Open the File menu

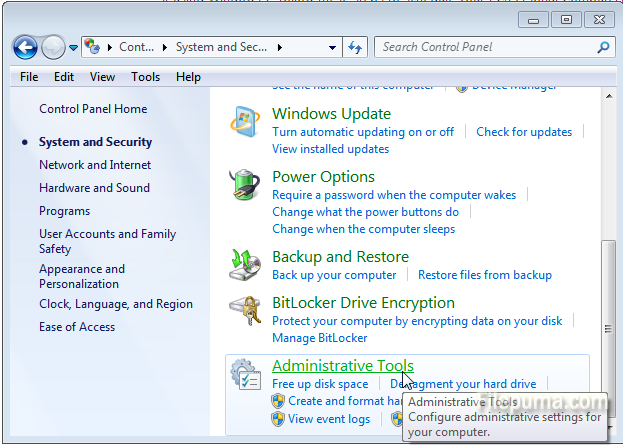click(29, 77)
